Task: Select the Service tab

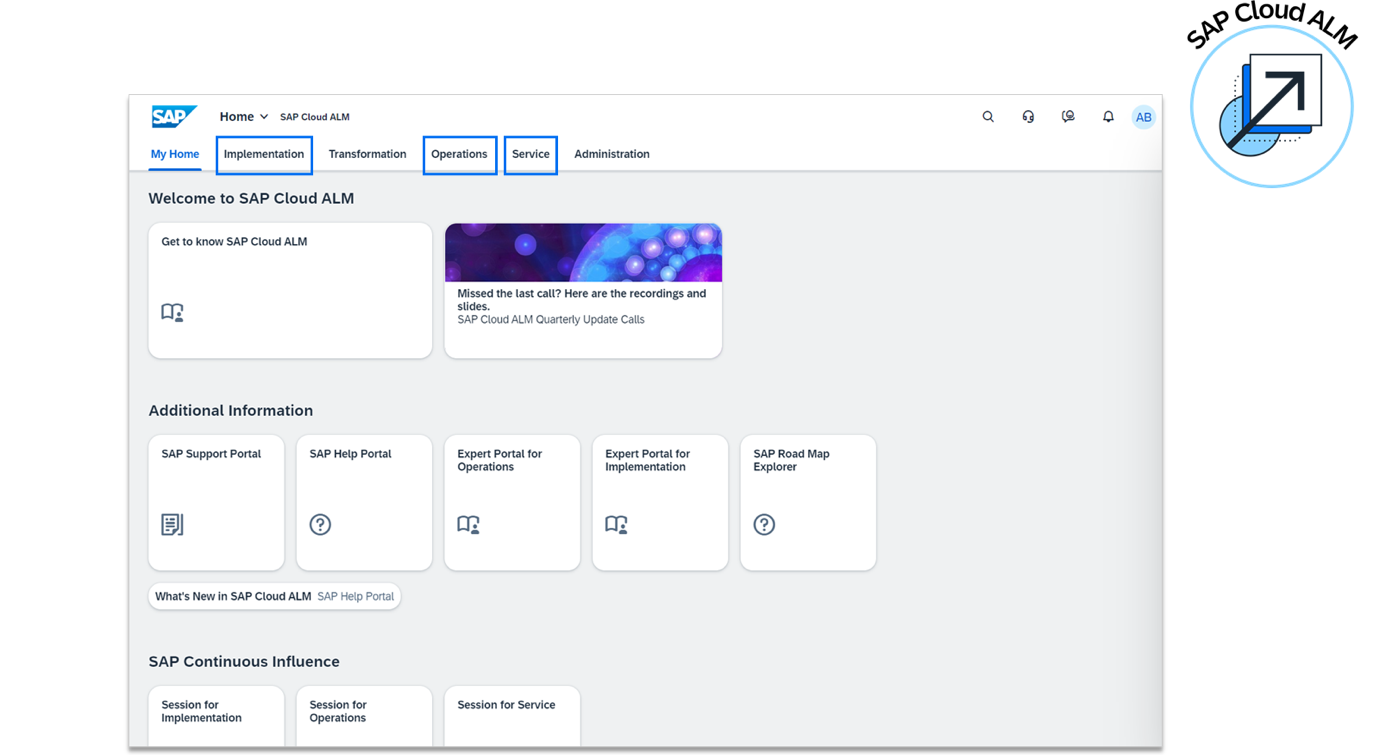Action: coord(530,154)
